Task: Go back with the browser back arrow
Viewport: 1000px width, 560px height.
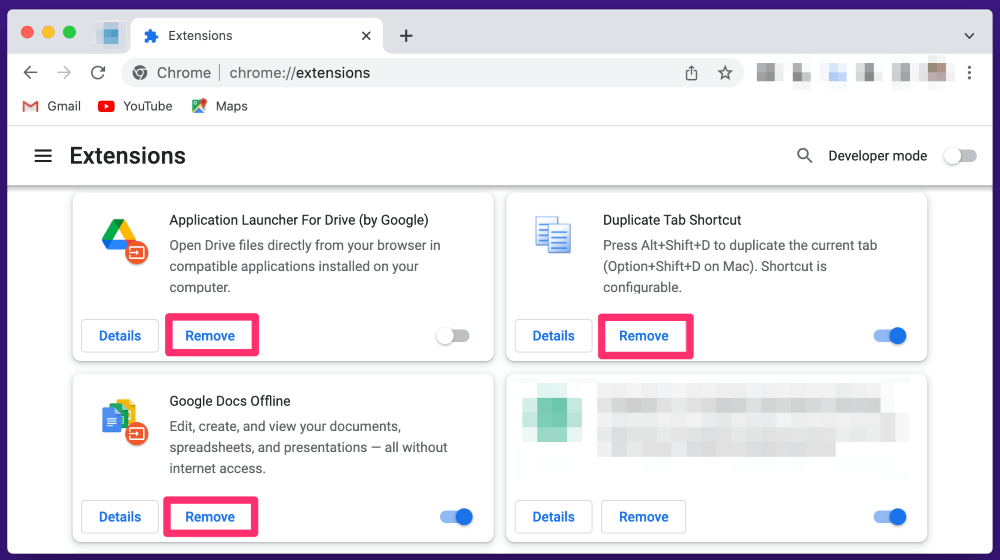Action: [30, 73]
